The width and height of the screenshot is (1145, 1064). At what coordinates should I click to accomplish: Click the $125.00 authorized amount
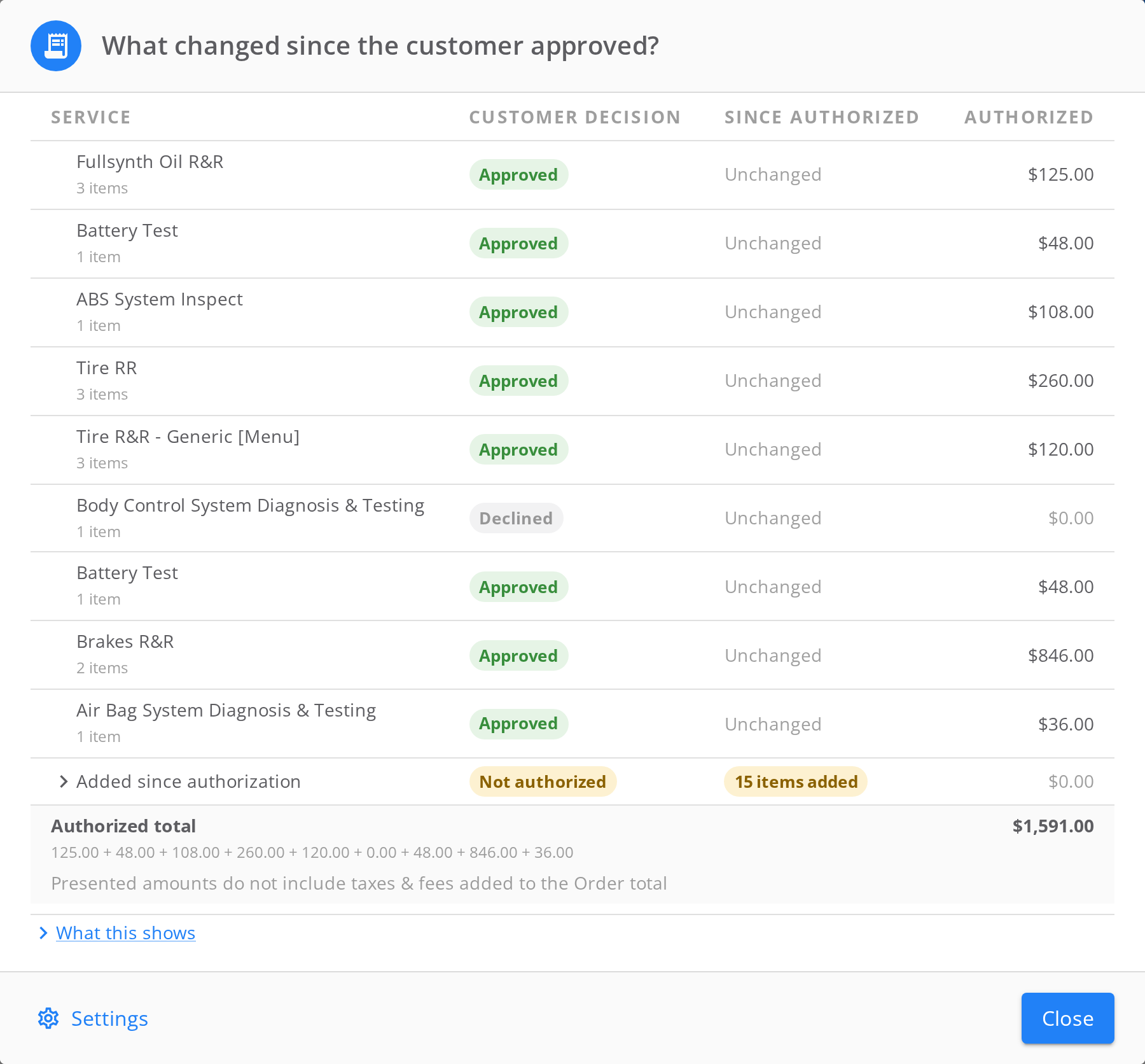[x=1060, y=174]
